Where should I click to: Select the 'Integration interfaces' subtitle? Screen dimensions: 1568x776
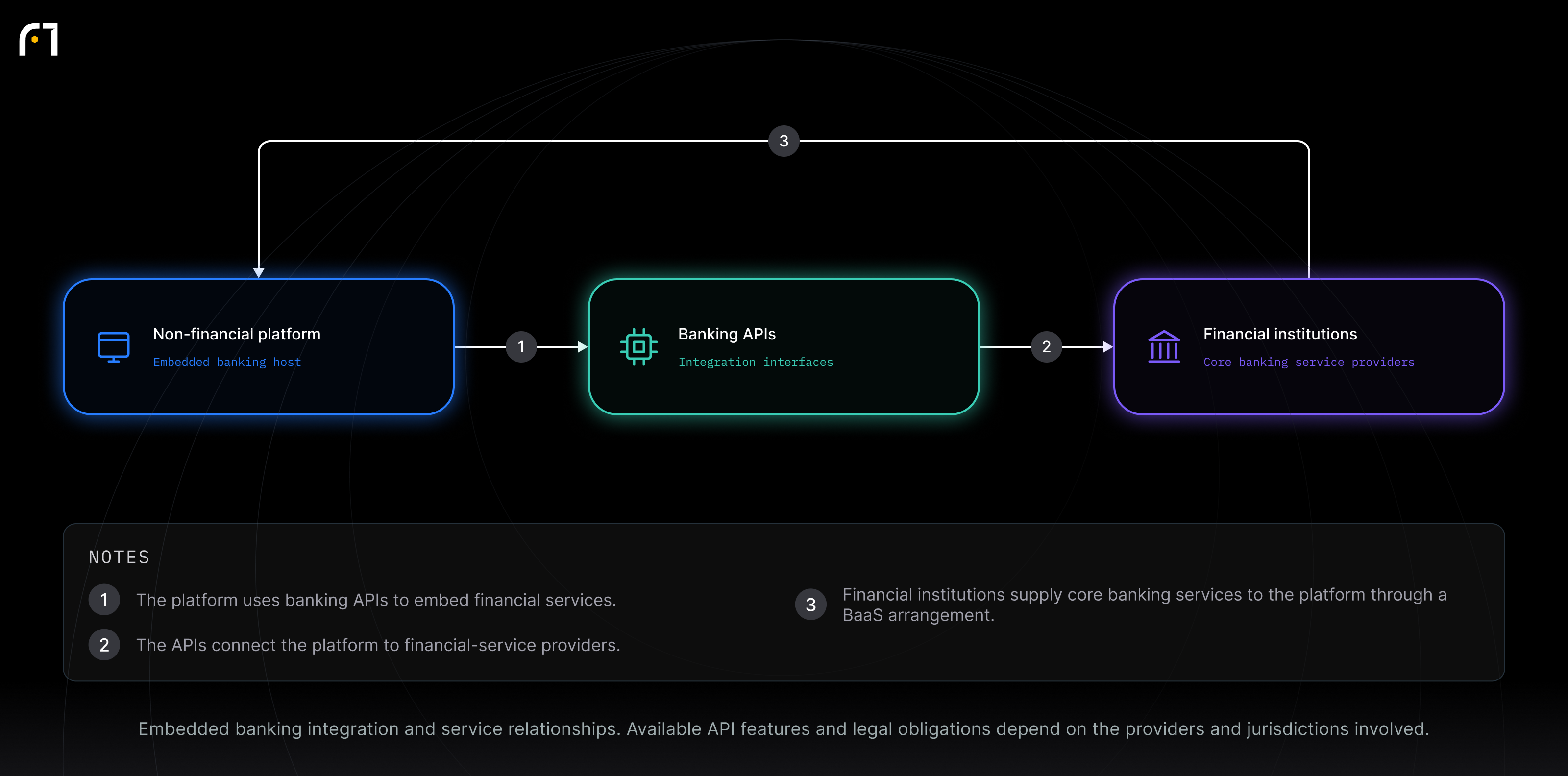pyautogui.click(x=756, y=362)
